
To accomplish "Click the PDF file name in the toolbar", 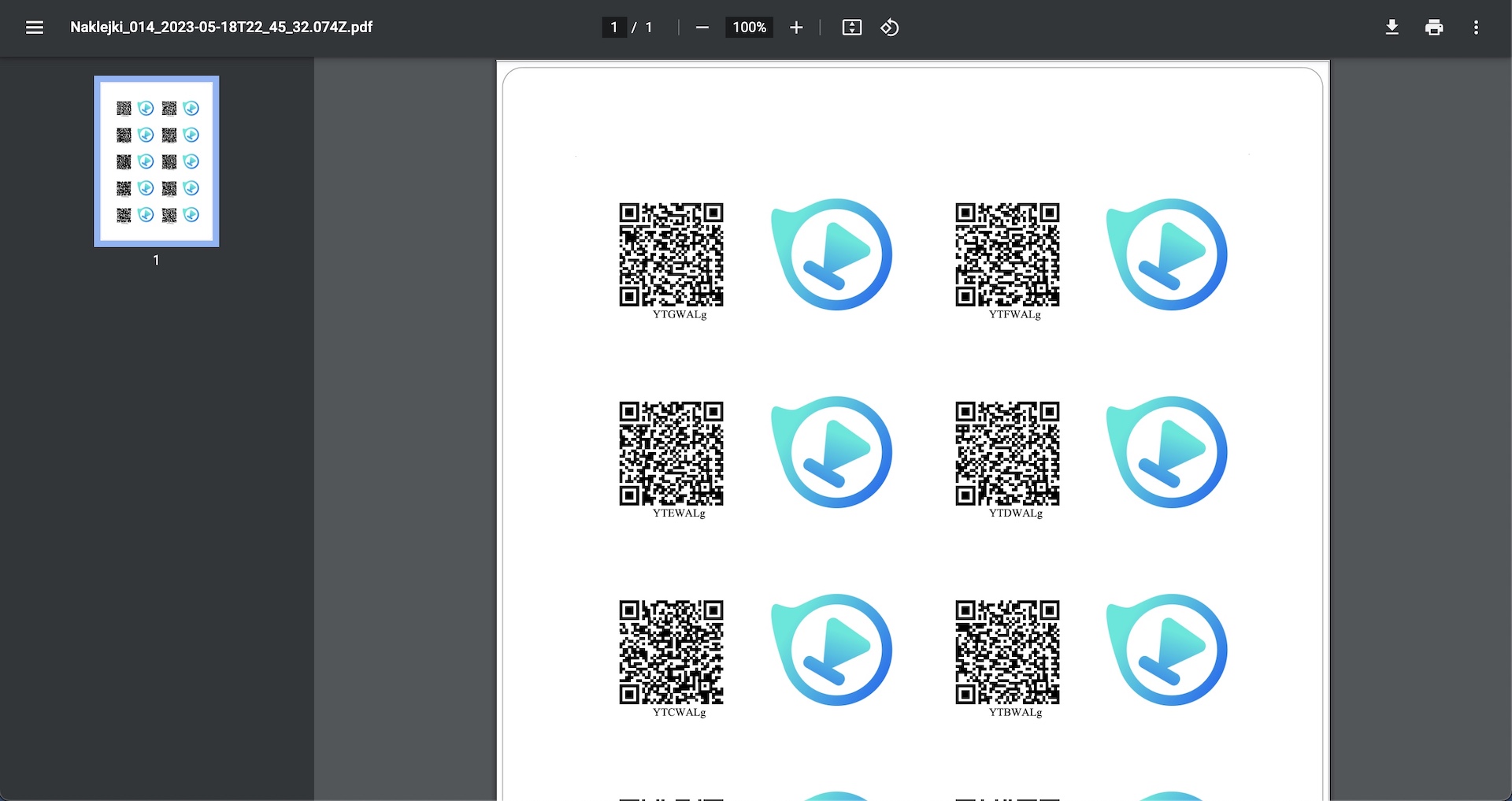I will (221, 28).
